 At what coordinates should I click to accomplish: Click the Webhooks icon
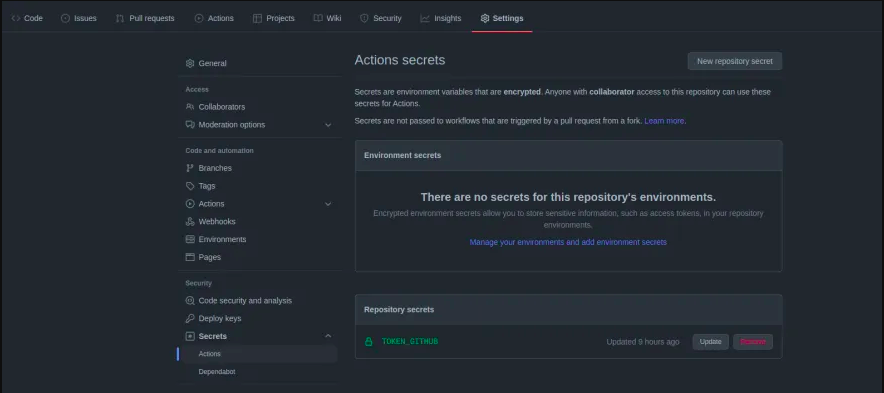pos(190,222)
